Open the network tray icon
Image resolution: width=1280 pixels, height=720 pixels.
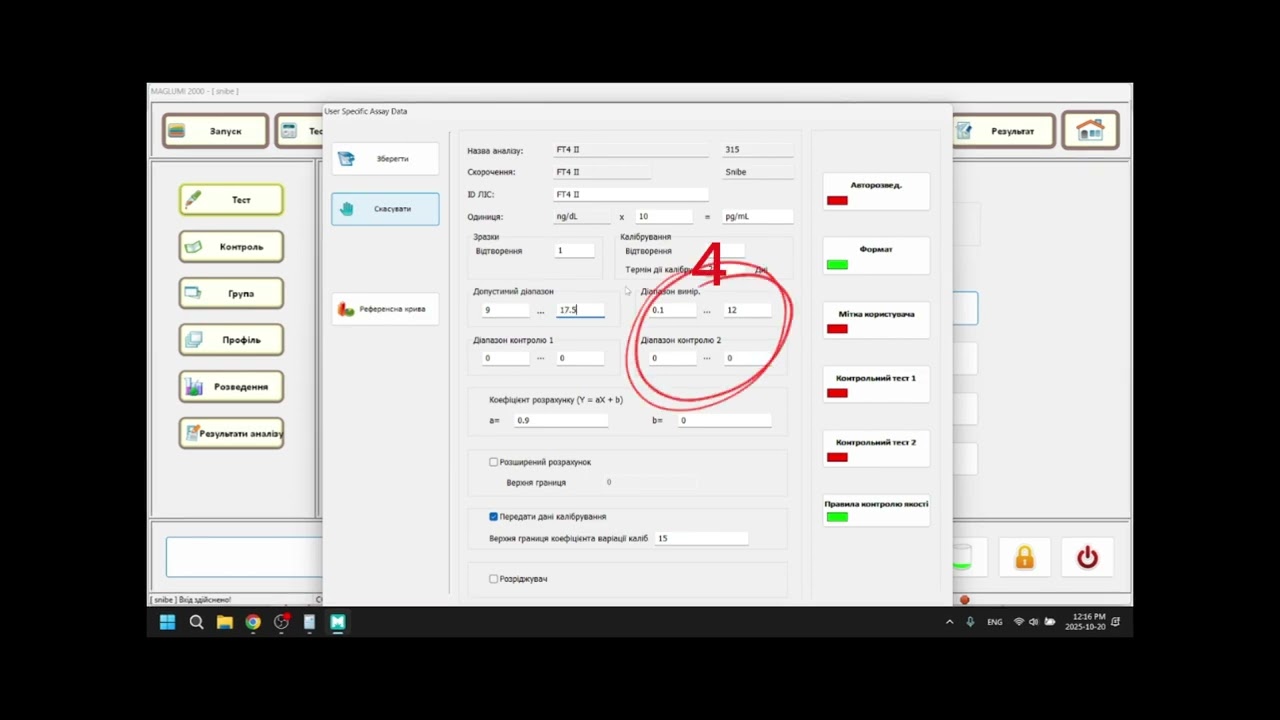[1019, 622]
